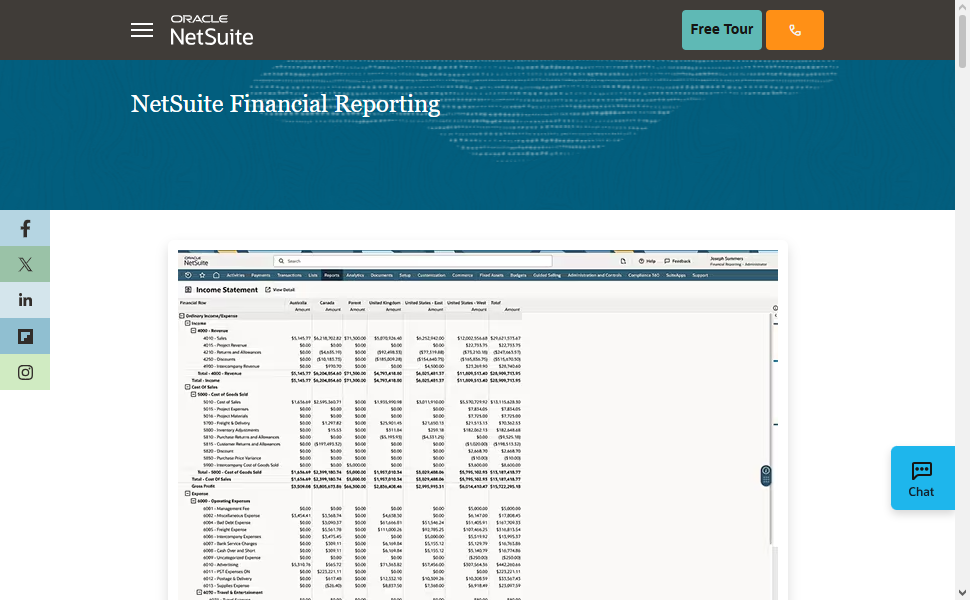This screenshot has width=970, height=600.
Task: Click the search field in the NetSuite screenshot
Action: coord(413,261)
